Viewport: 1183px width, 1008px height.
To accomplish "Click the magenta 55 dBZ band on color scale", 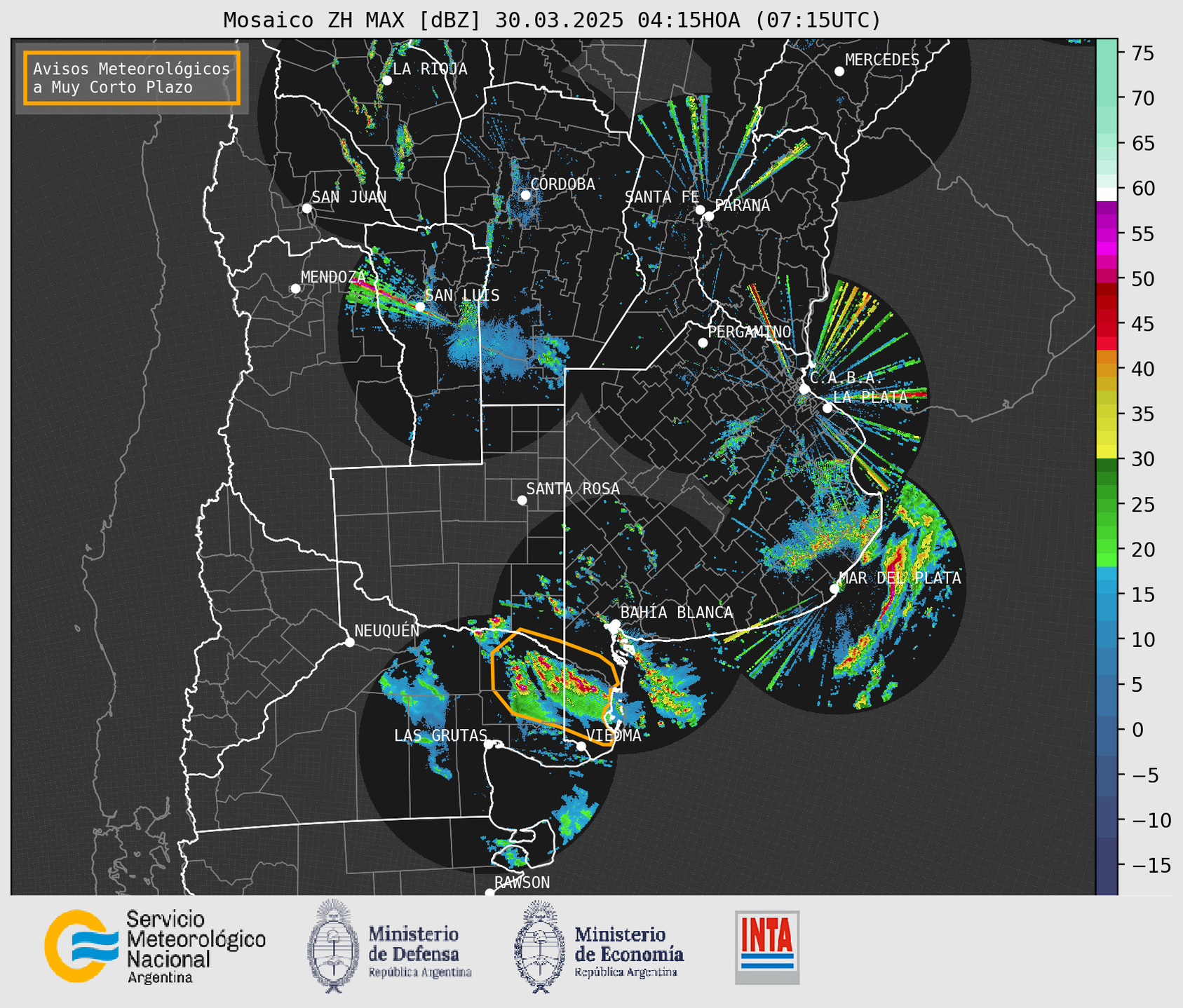I will tap(1107, 235).
